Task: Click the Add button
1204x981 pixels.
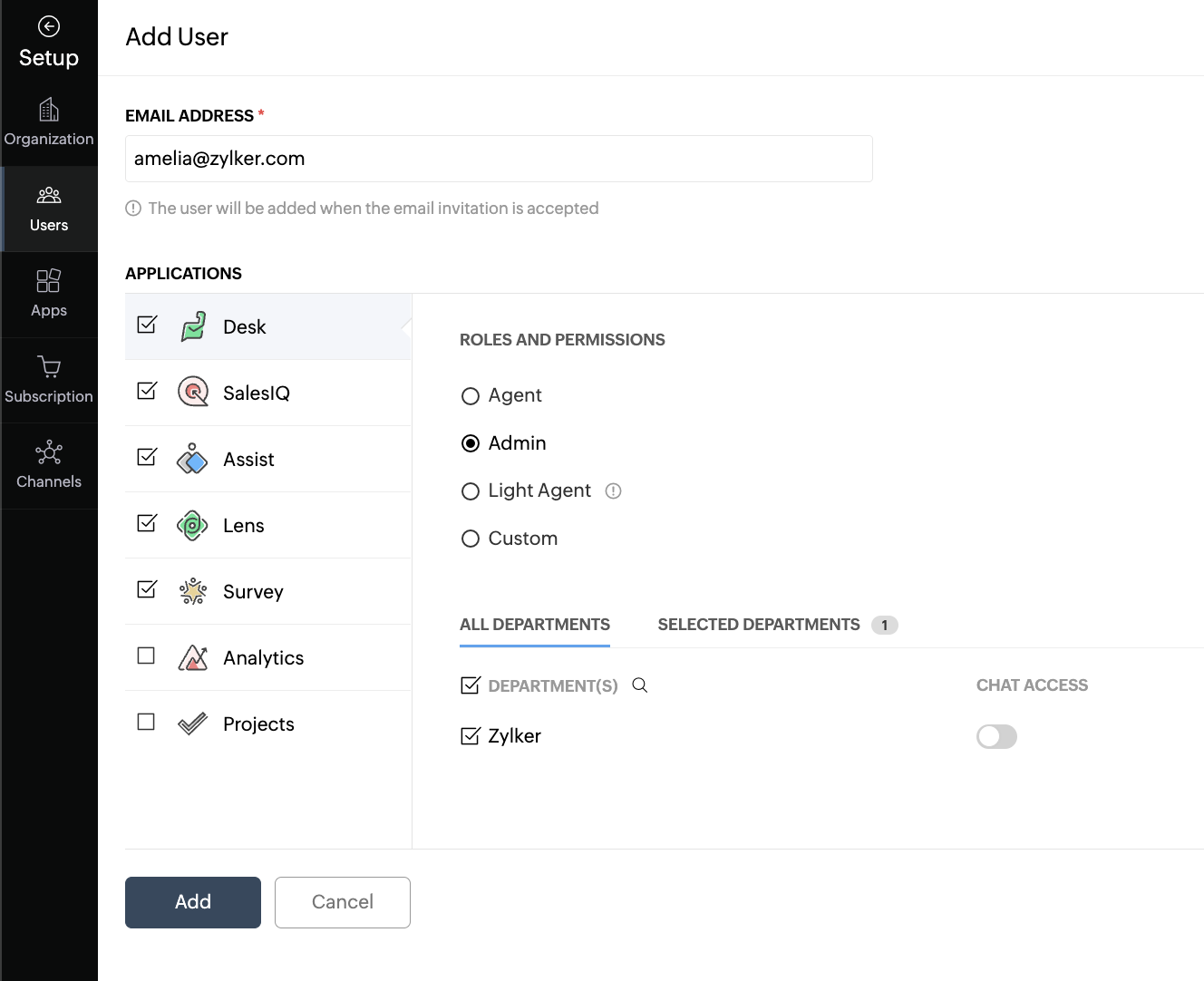Action: click(193, 902)
